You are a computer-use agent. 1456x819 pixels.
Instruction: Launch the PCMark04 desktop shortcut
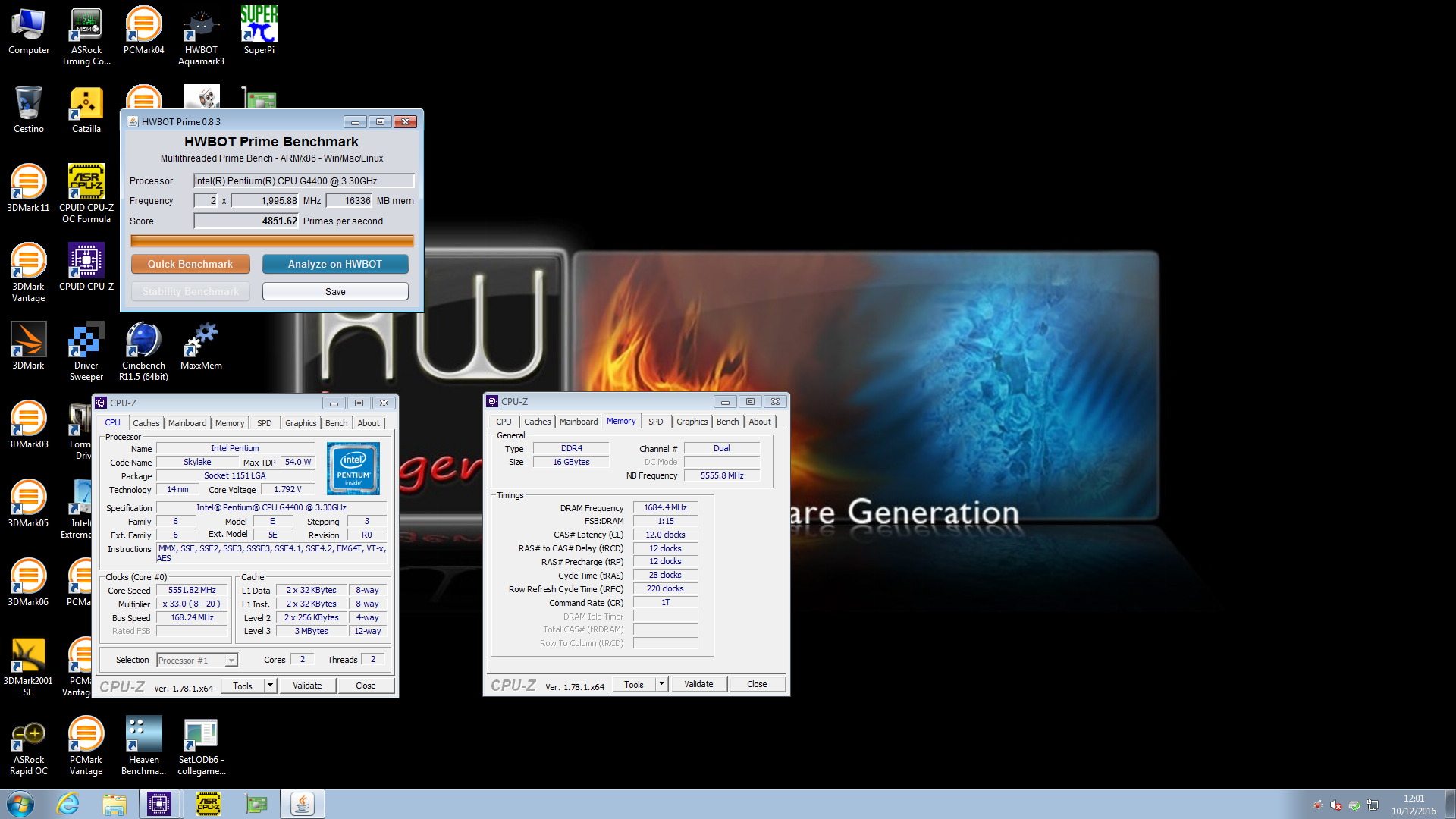(x=144, y=32)
